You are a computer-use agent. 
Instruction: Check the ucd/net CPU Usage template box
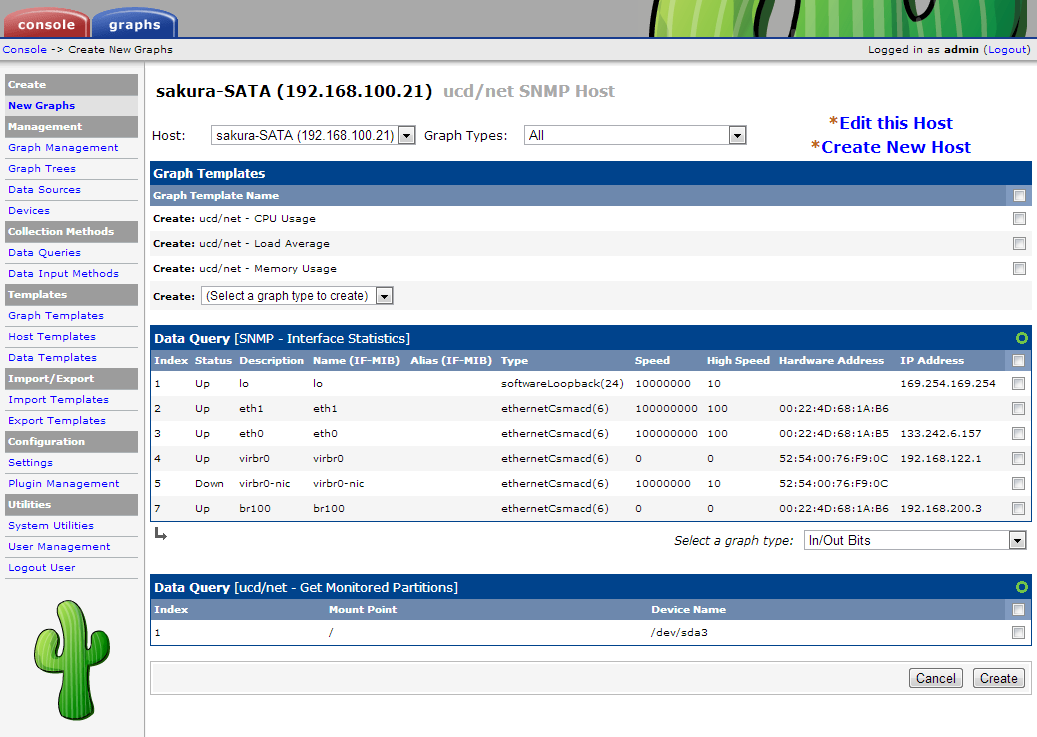coord(1019,218)
